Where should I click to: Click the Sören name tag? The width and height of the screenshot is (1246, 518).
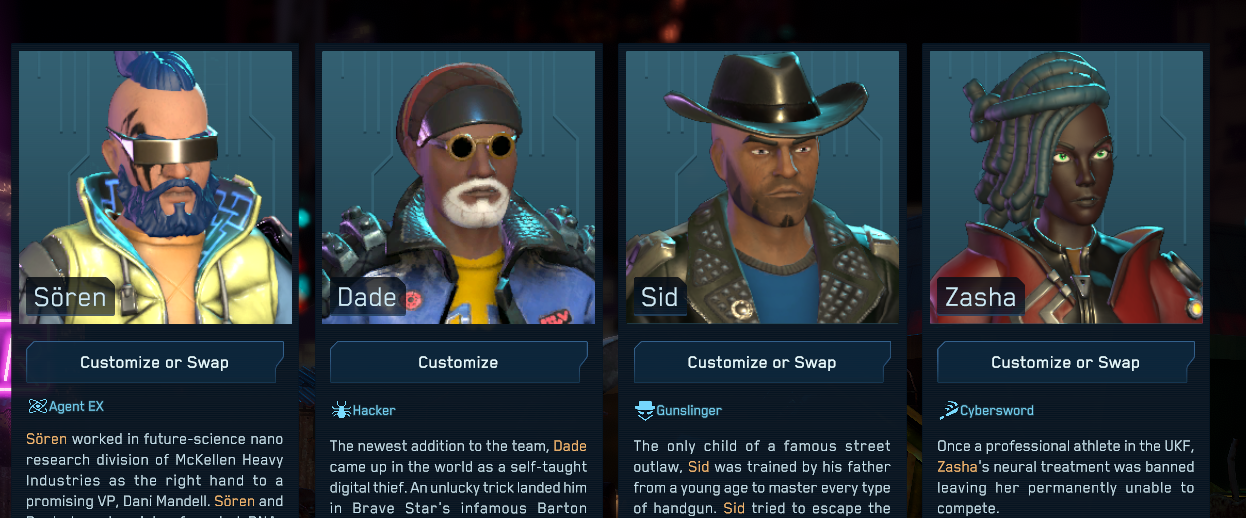pyautogui.click(x=70, y=297)
